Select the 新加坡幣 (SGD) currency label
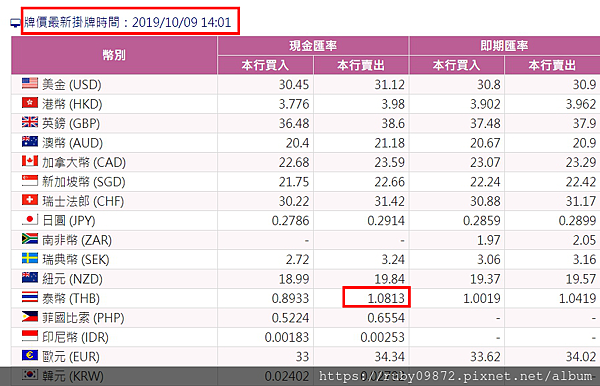Image resolution: width=600 pixels, height=386 pixels. click(83, 182)
